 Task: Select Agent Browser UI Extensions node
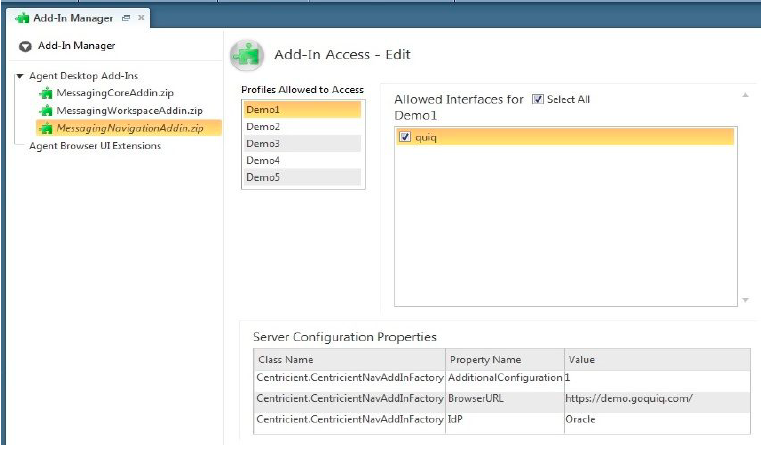pos(95,146)
